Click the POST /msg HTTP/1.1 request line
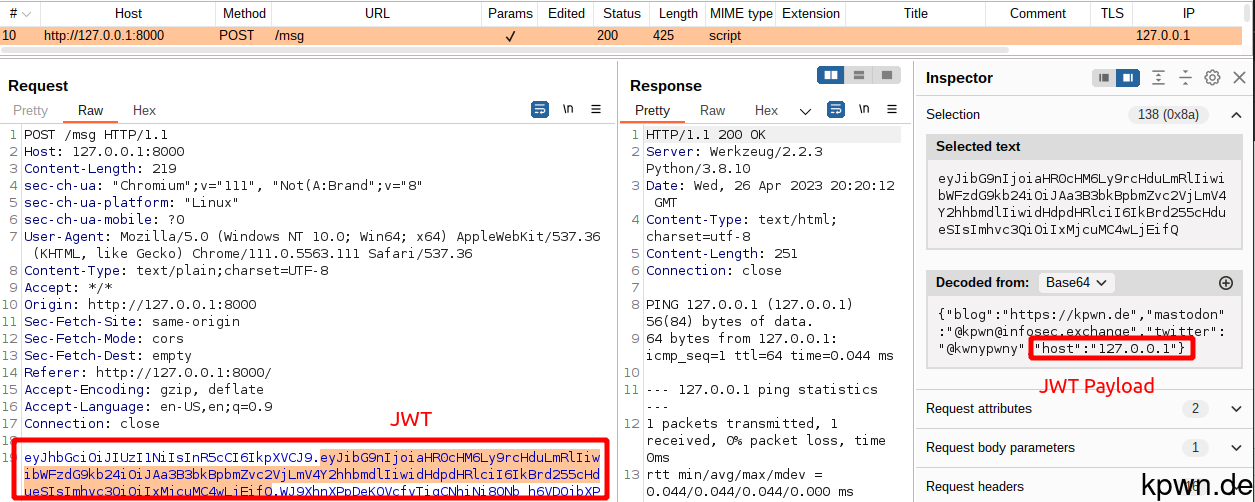Viewport: 1255px width, 502px height. [96, 135]
